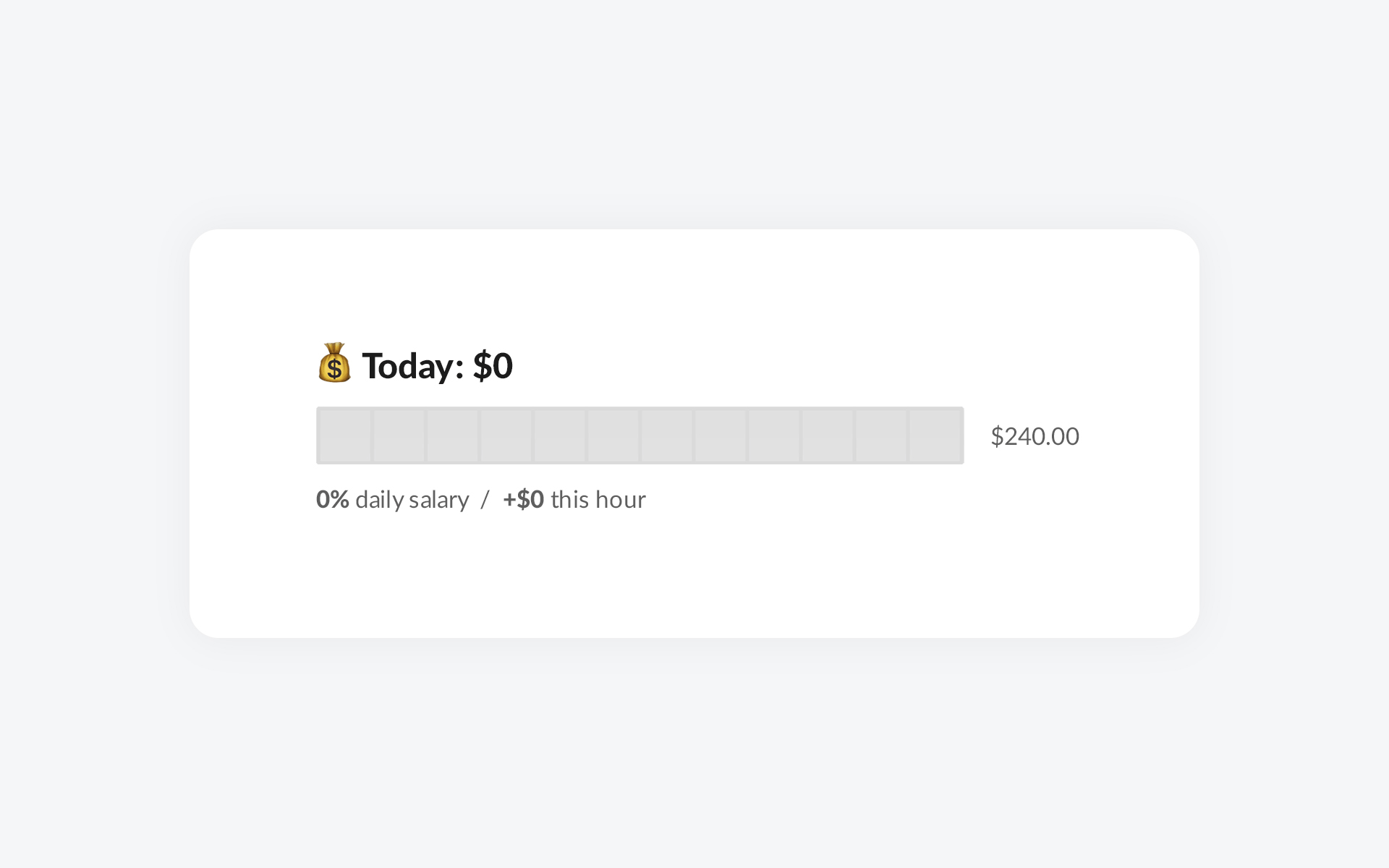This screenshot has height=868, width=1389.
Task: Click the slash separator between salary stats
Action: (x=485, y=499)
